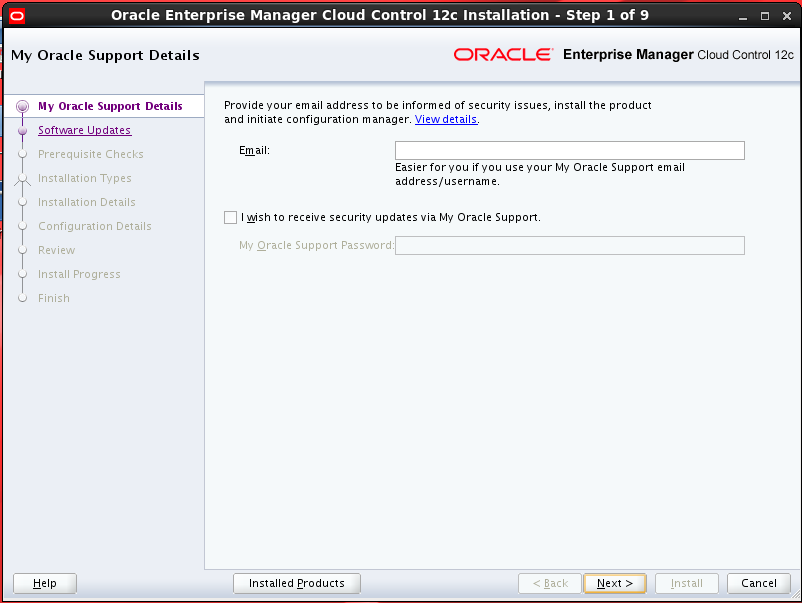Click inside the Email input field
This screenshot has height=603, width=802.
569,150
